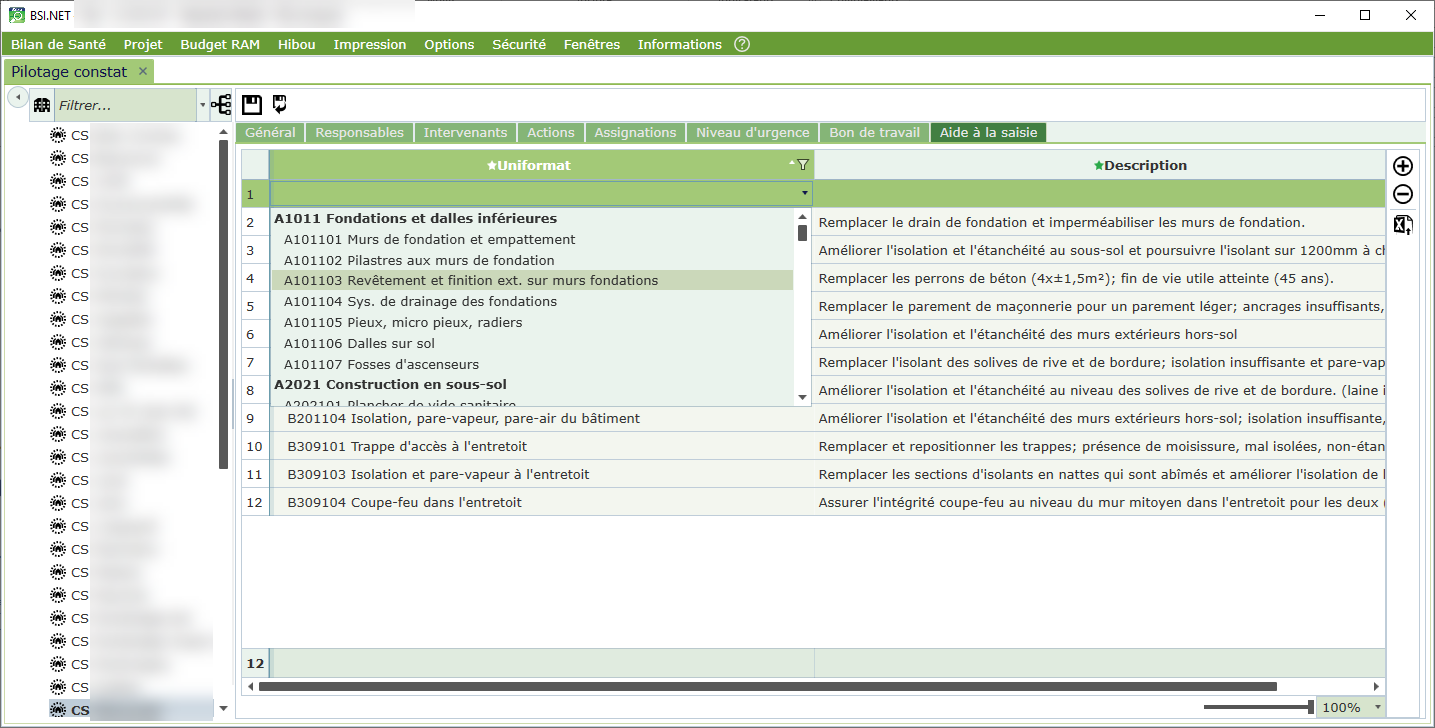Click in the Filtrer input field

pyautogui.click(x=124, y=105)
